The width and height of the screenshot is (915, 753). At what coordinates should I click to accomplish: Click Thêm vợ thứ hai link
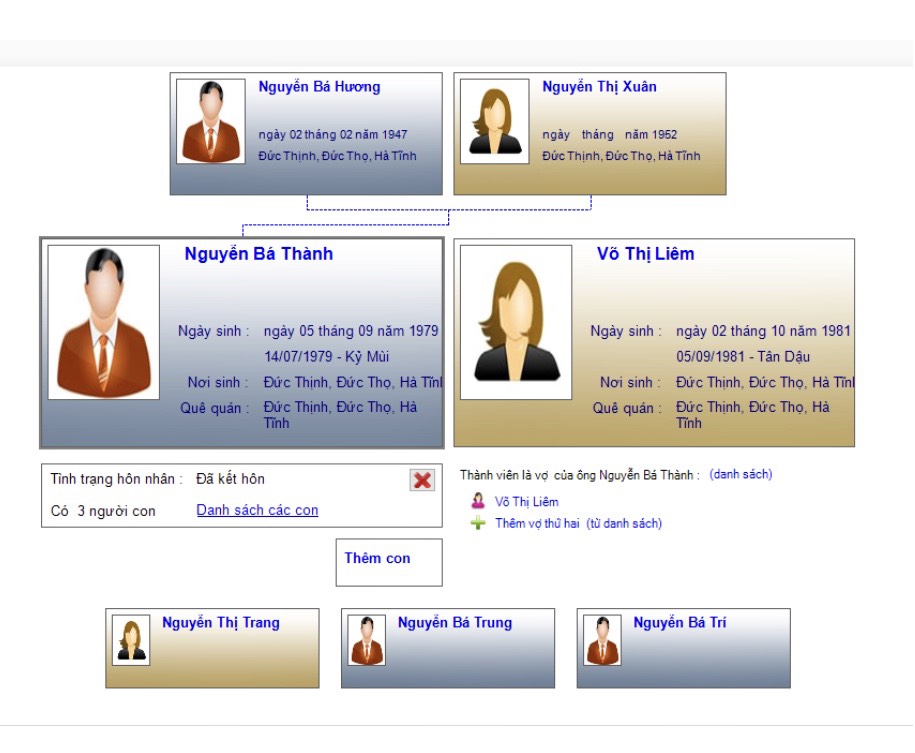coord(537,523)
